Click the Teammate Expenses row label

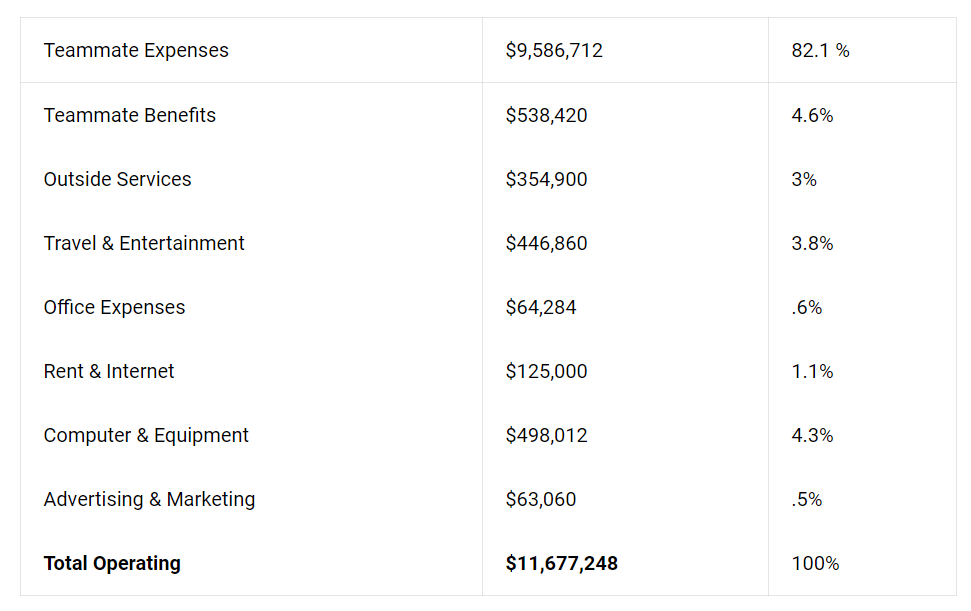[x=136, y=50]
